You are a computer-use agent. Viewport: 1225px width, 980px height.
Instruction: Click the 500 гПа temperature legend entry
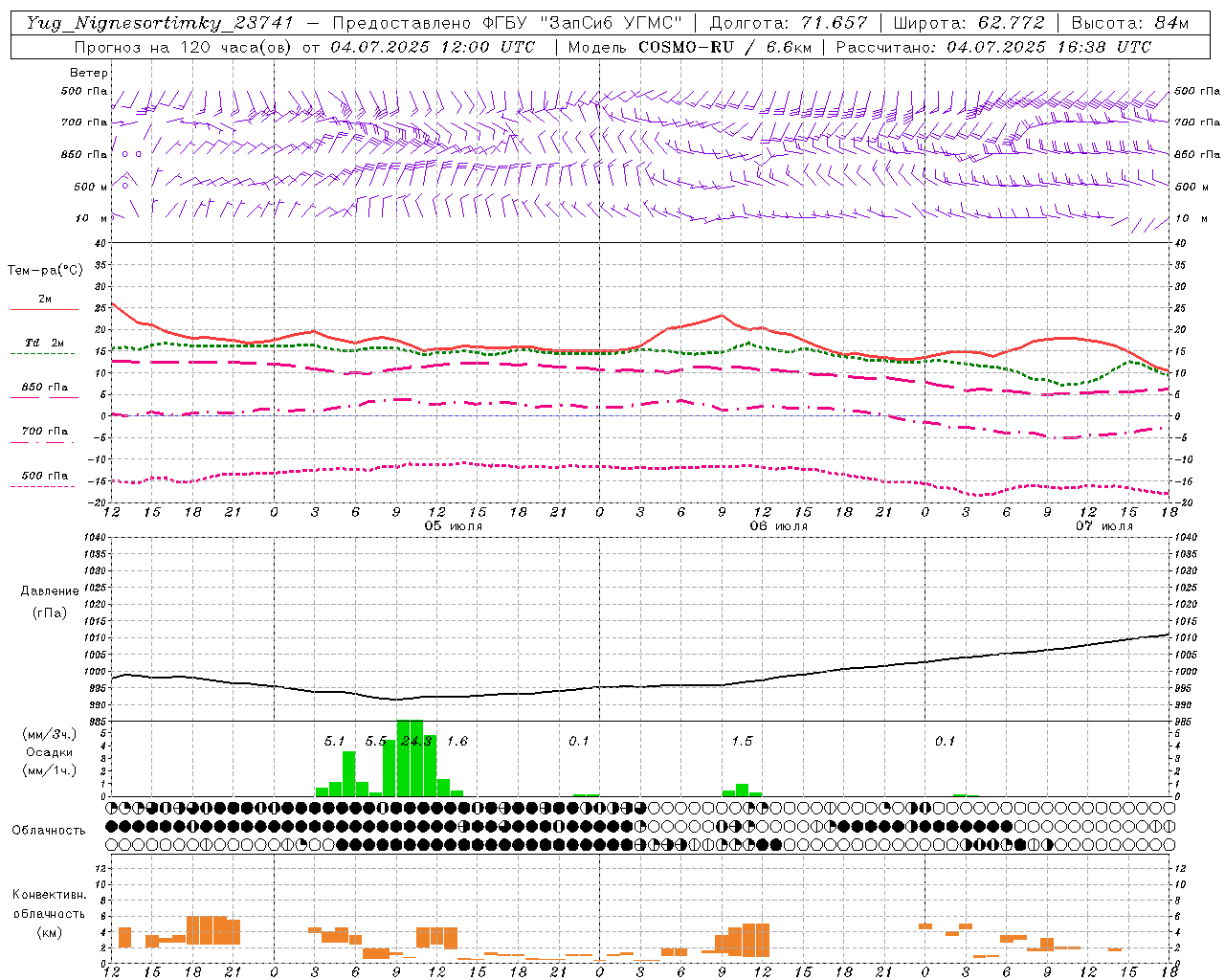(44, 479)
